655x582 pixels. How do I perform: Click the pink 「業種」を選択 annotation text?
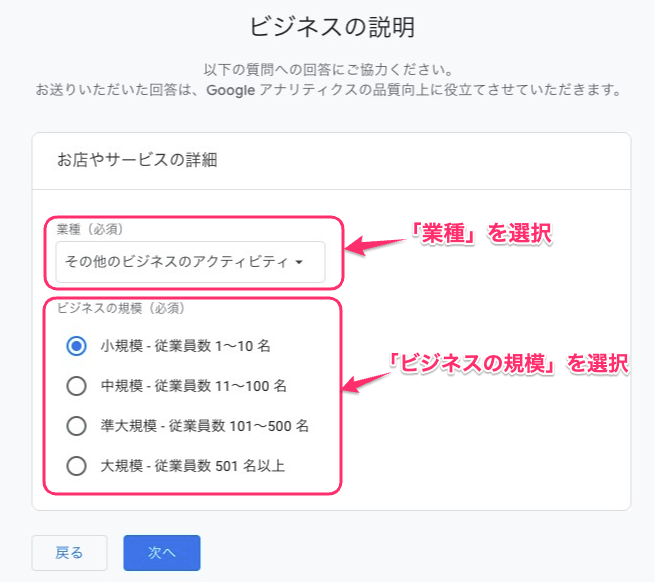coord(483,234)
